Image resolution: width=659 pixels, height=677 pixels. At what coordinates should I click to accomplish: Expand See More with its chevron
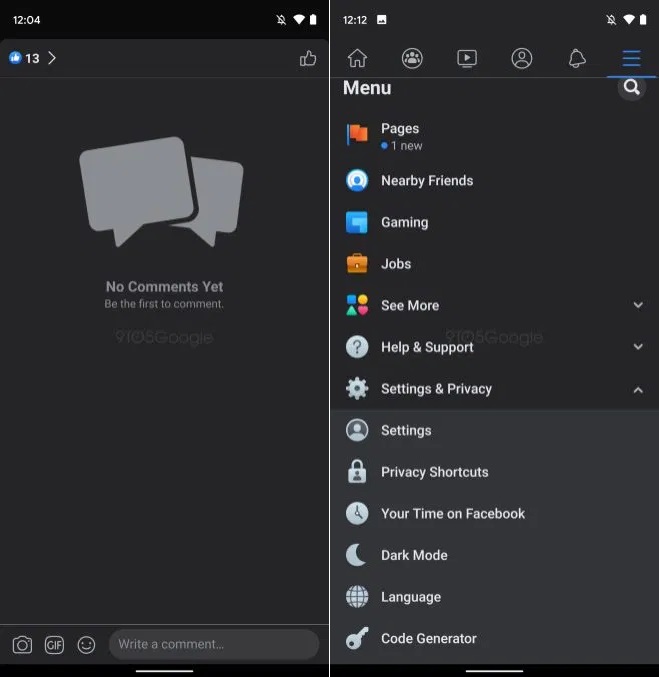coord(638,305)
